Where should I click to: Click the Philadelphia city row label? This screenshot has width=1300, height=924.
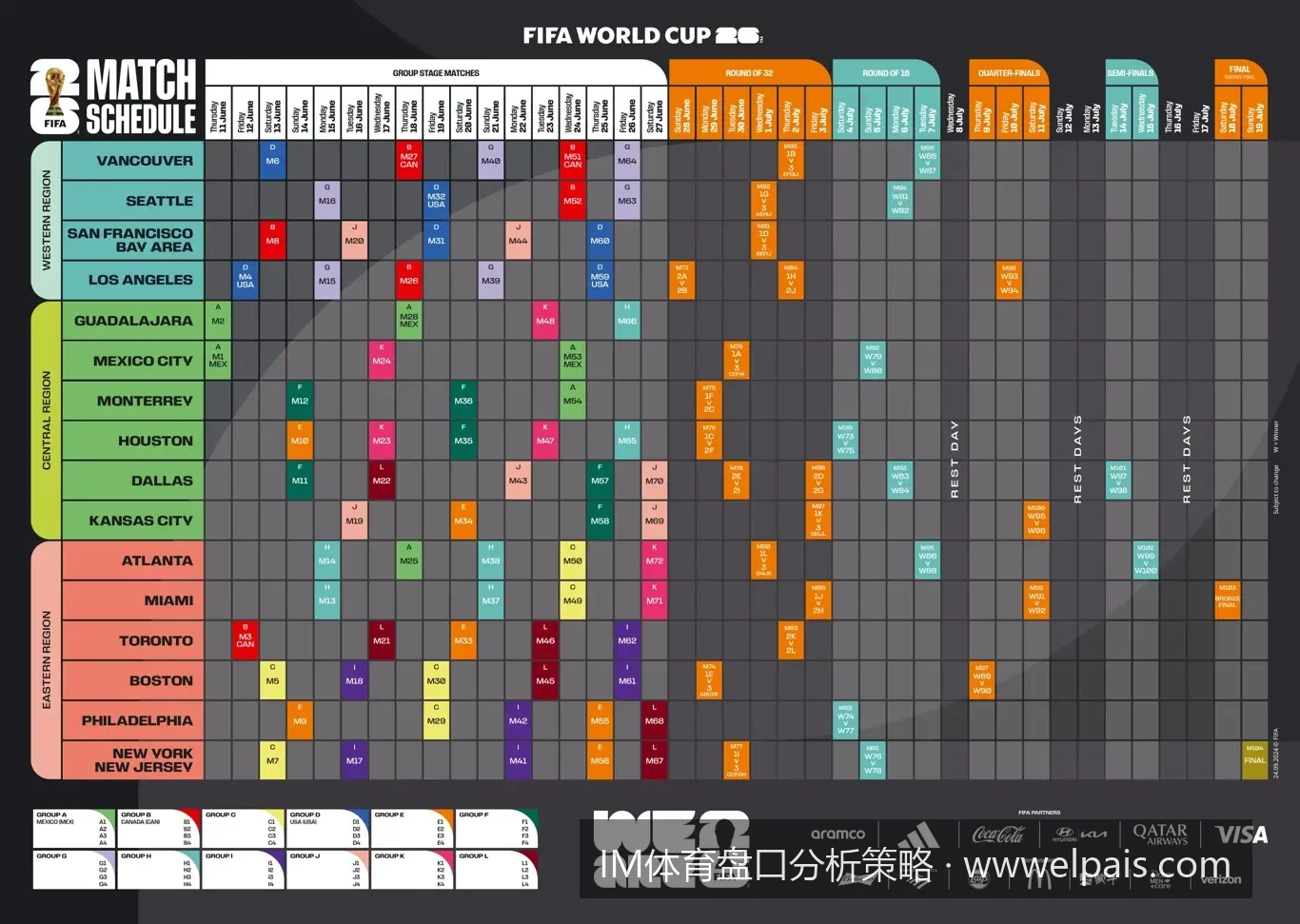[x=133, y=720]
